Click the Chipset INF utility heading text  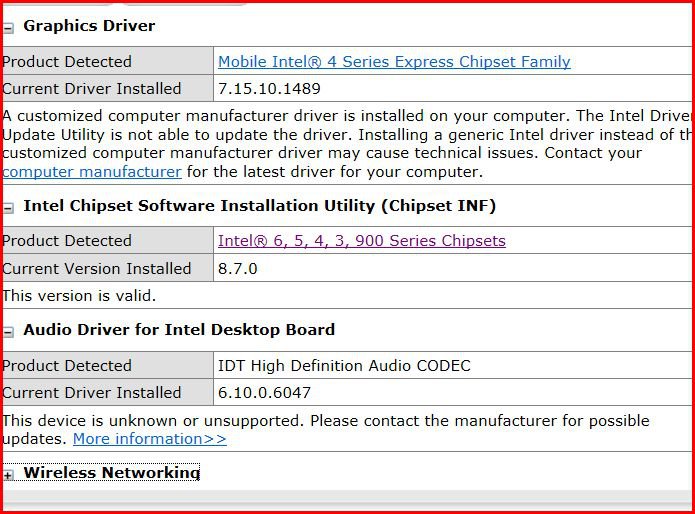pos(259,206)
